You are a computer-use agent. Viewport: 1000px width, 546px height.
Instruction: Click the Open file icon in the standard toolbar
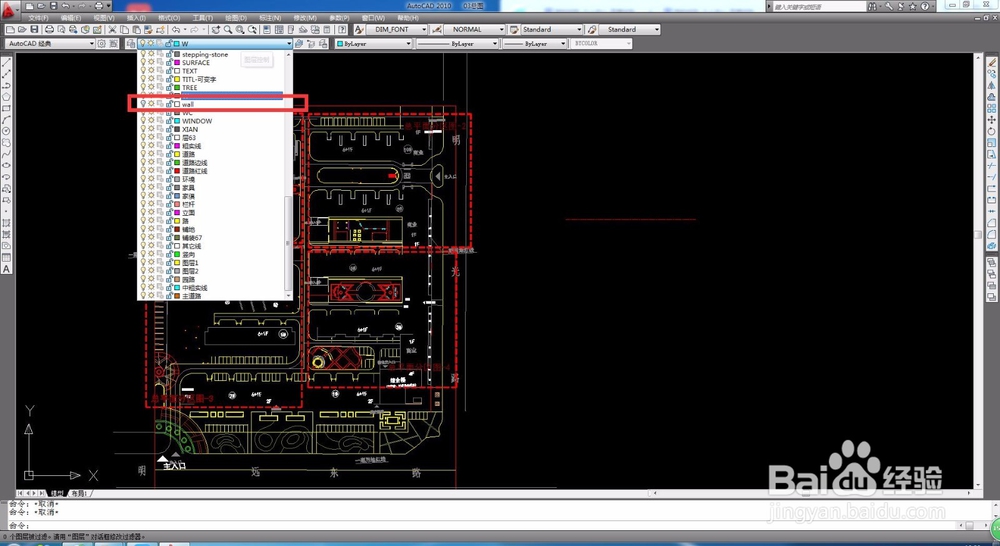[22, 29]
